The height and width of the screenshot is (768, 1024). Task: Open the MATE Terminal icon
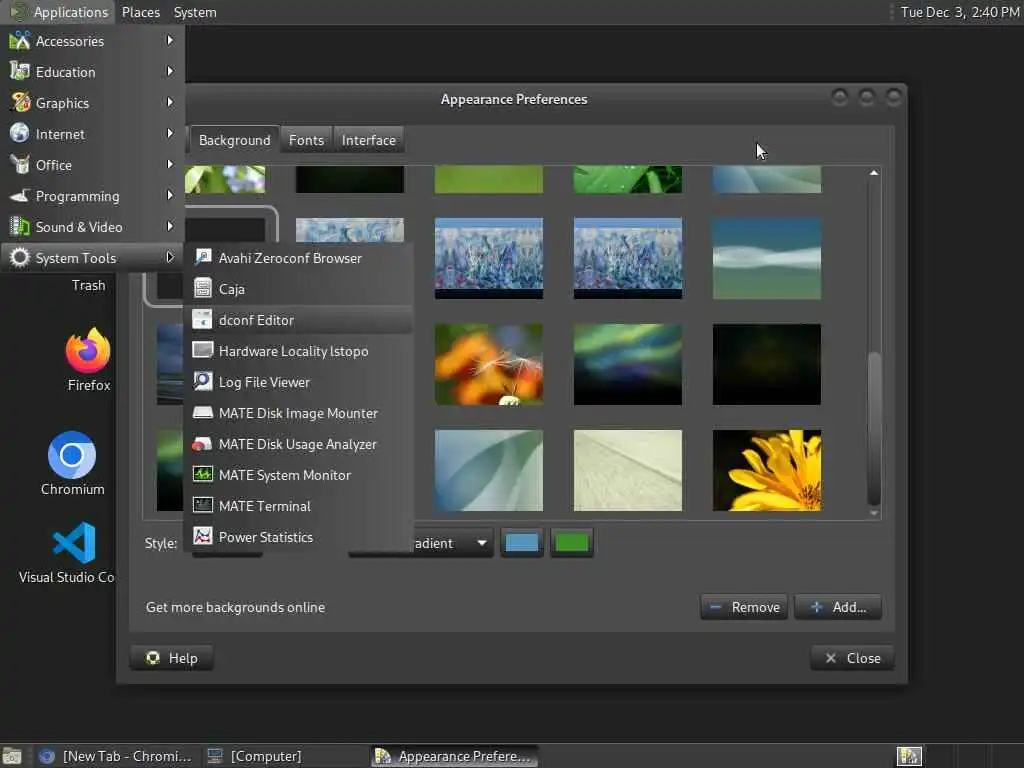tap(202, 505)
